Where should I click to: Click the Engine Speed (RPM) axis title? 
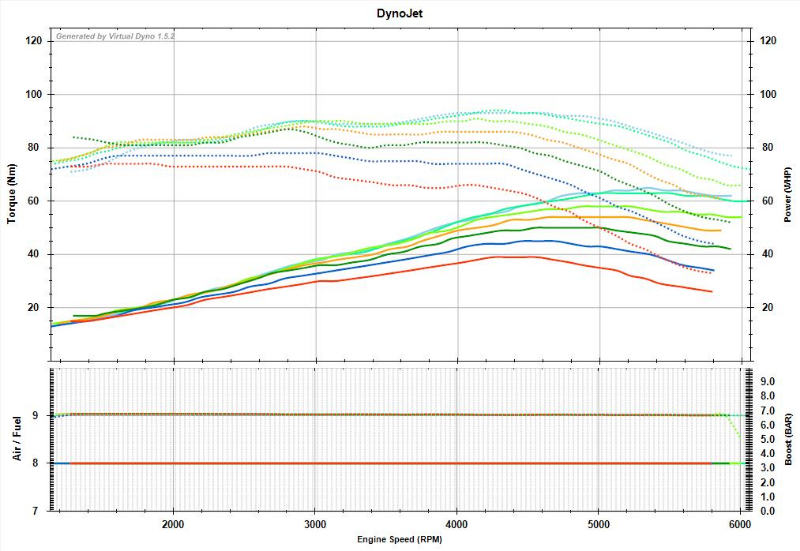(x=399, y=539)
